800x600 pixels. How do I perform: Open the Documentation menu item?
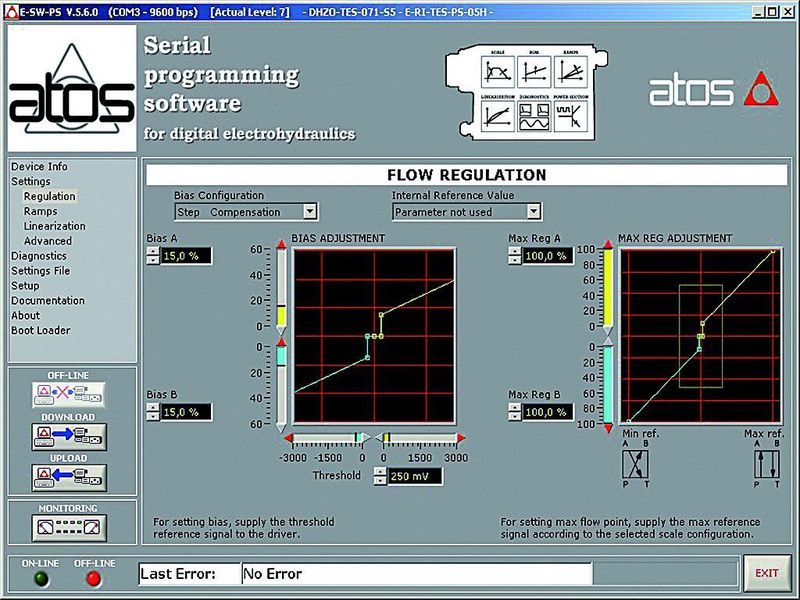coord(48,301)
